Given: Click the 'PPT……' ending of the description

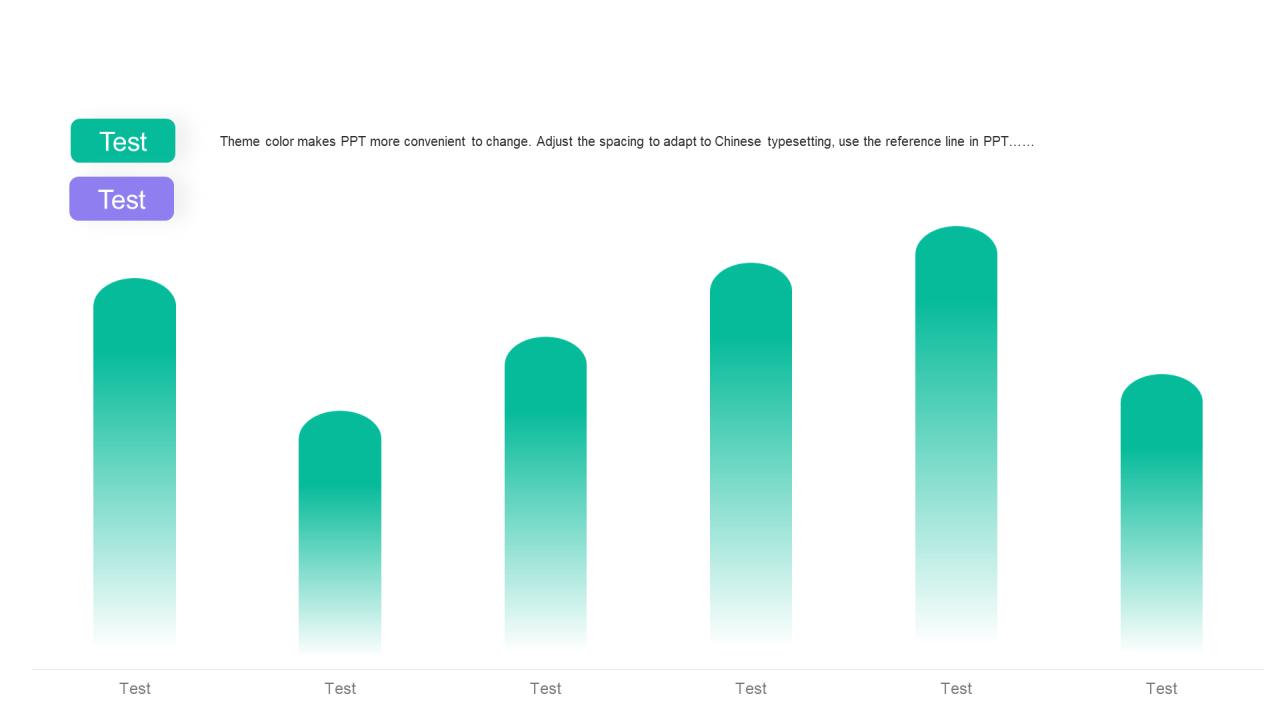Looking at the screenshot, I should click(1009, 142).
